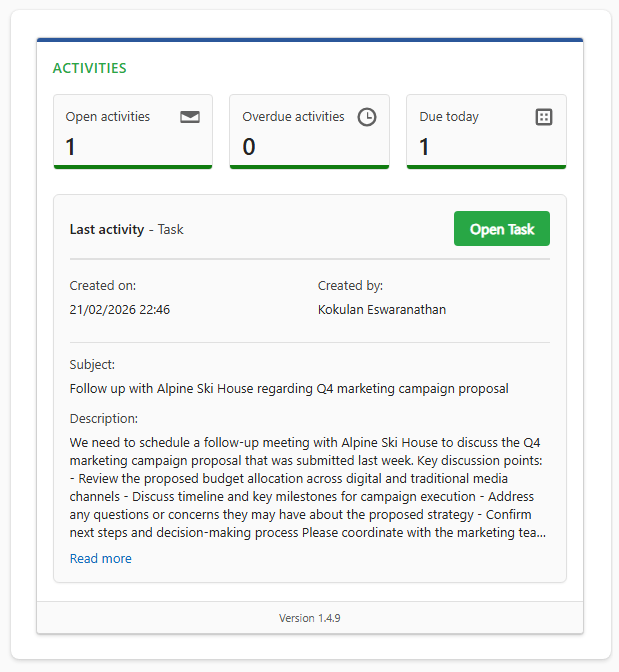Image resolution: width=619 pixels, height=672 pixels.
Task: Click the Overdue activities count of 0
Action: tap(249, 147)
